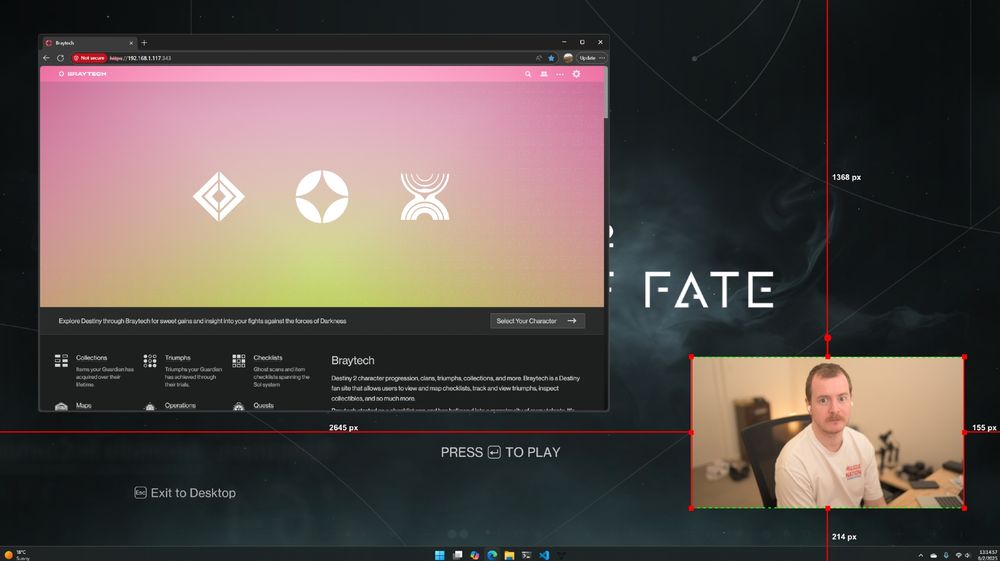Click Select Your Character button
Viewport: 1000px width, 561px height.
(537, 321)
